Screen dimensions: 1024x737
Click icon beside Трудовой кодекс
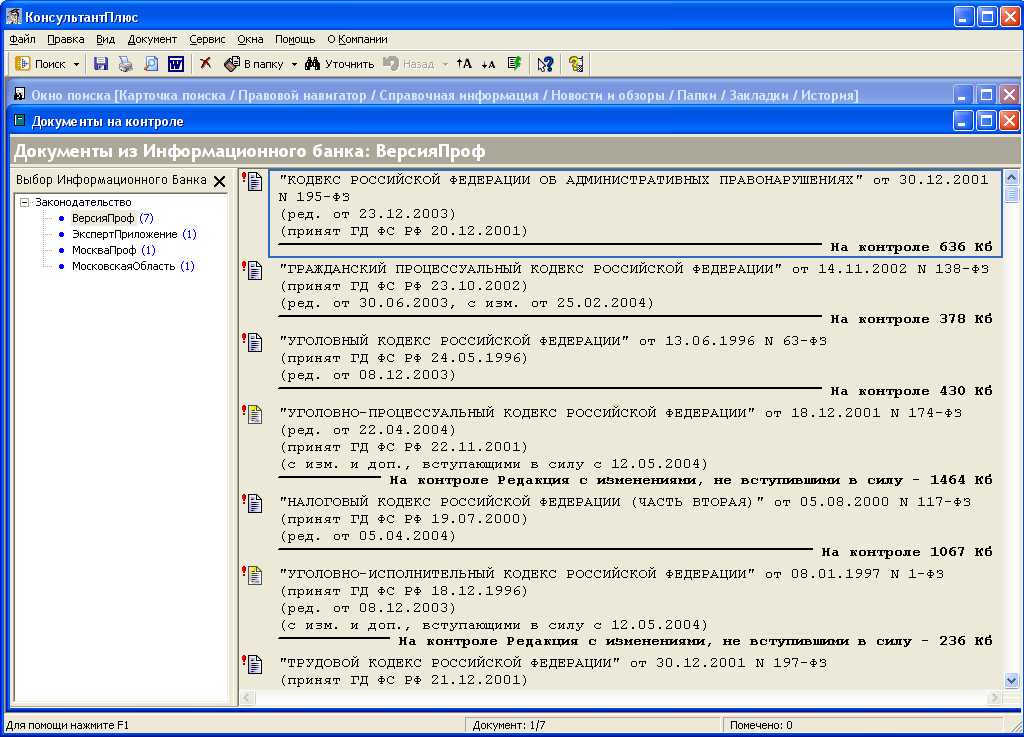tap(253, 663)
